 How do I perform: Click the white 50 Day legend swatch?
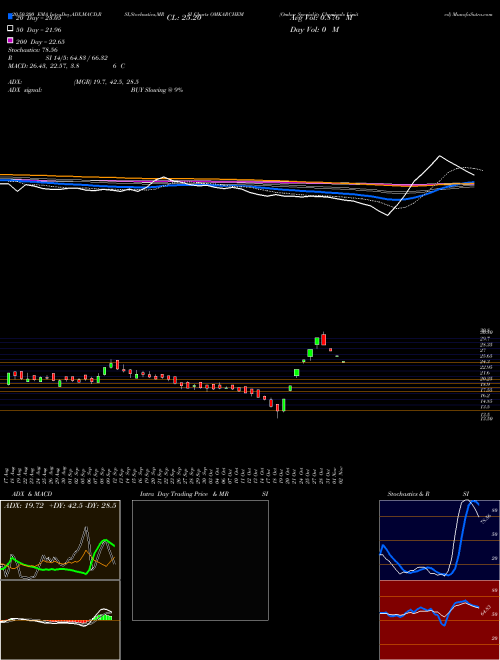pos(10,29)
